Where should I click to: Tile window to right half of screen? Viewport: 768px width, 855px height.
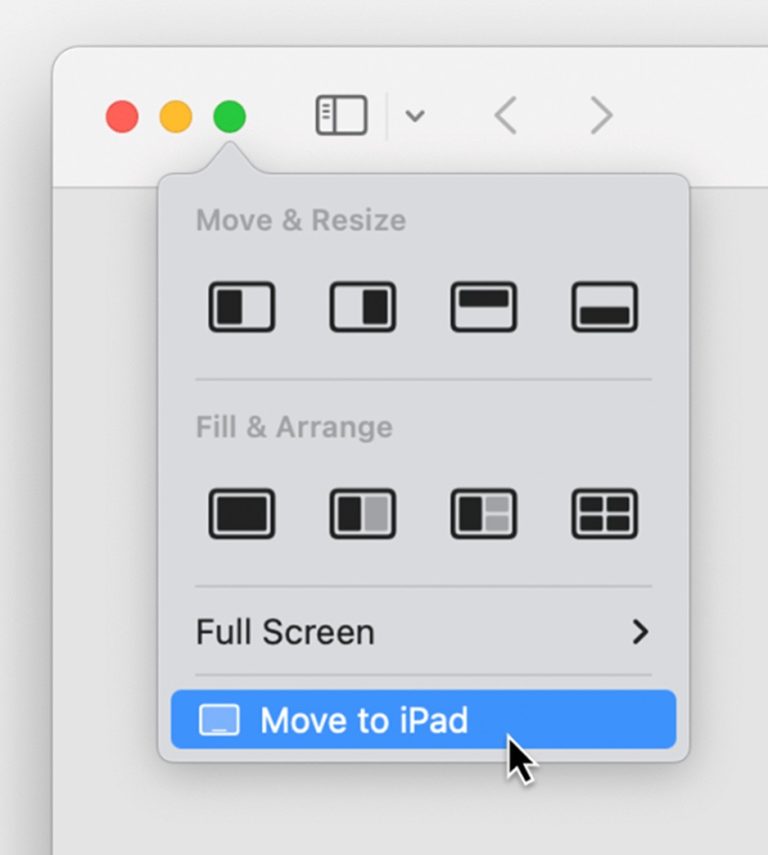pos(361,307)
